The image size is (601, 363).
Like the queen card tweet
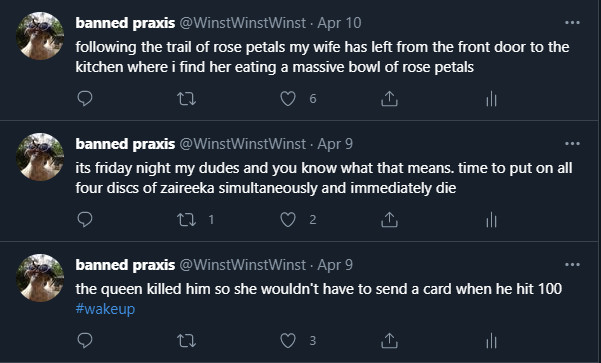pos(288,340)
